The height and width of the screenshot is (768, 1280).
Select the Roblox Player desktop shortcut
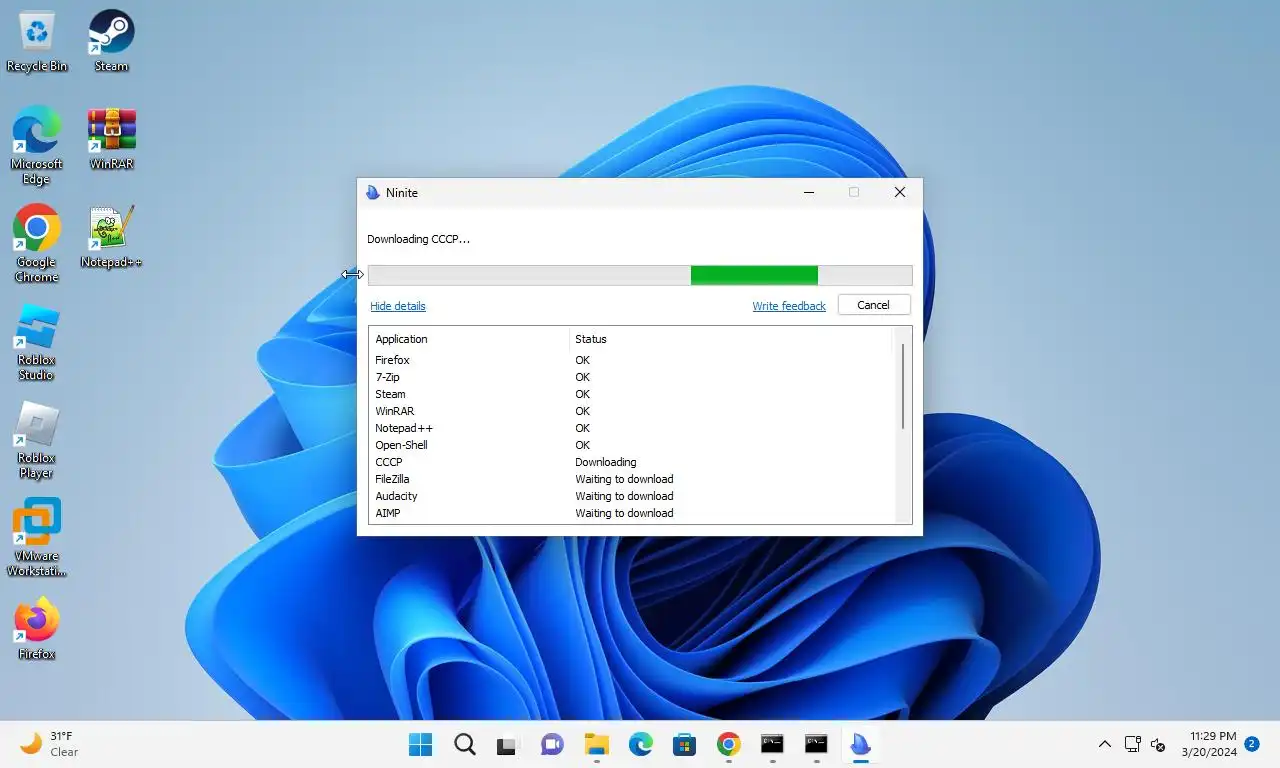click(x=37, y=440)
